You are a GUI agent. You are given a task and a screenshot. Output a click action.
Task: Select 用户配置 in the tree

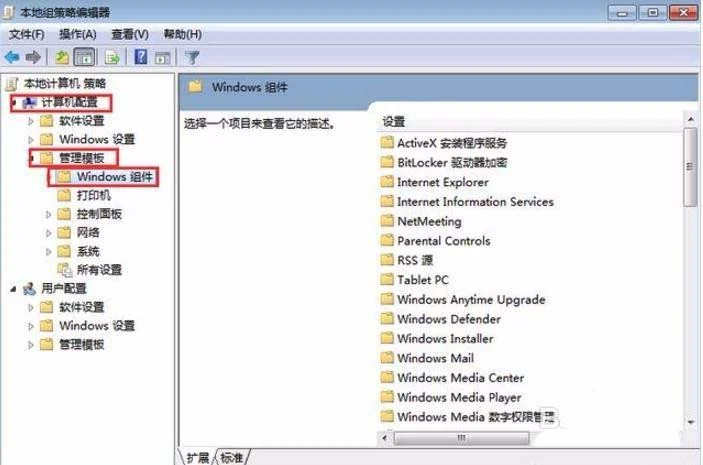tap(64, 288)
